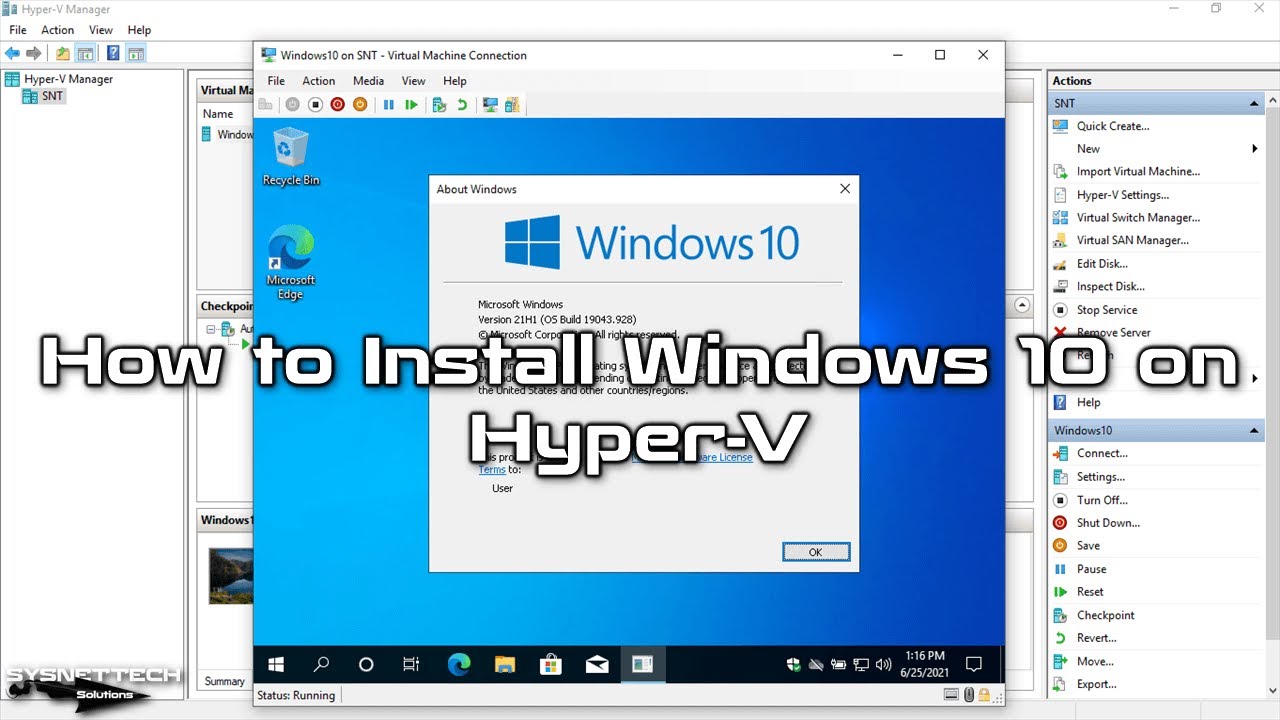Click the Search magnifier on guest taskbar
The height and width of the screenshot is (720, 1280).
(321, 664)
